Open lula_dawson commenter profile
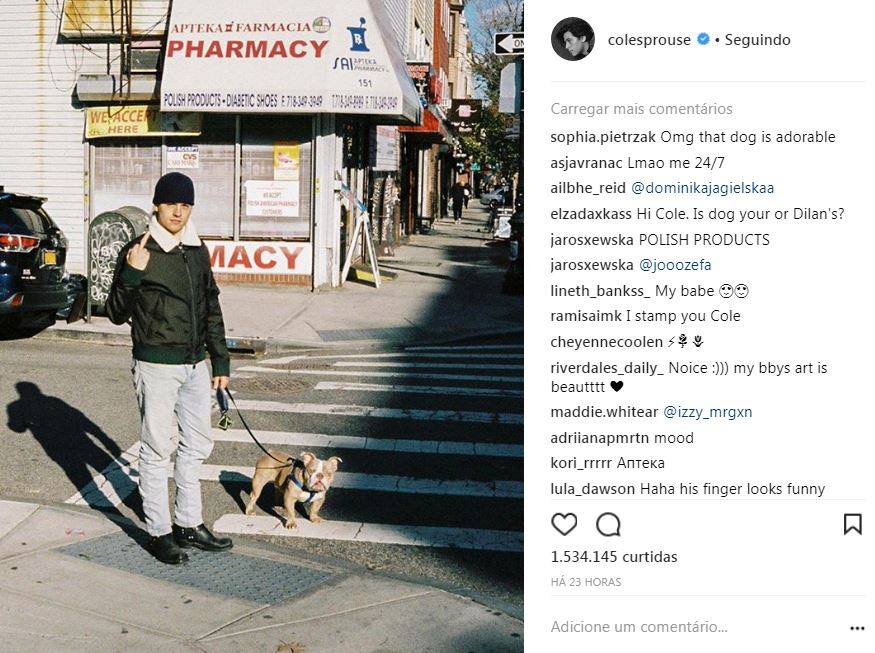875x653 pixels. click(x=593, y=489)
